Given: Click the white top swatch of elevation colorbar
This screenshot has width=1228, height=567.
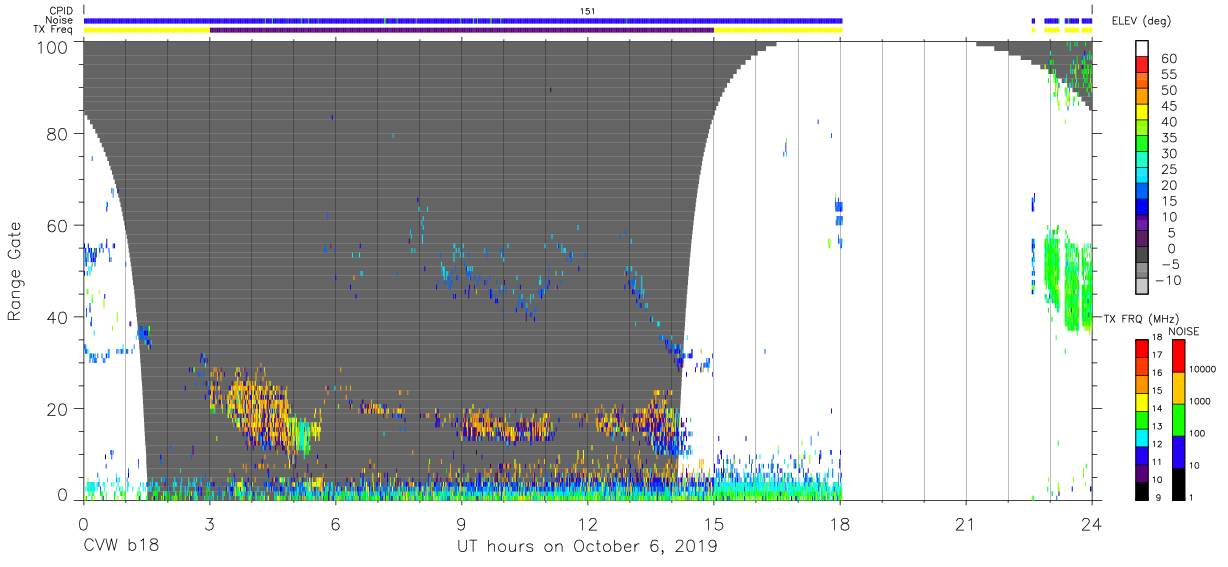Looking at the screenshot, I should tap(1143, 49).
